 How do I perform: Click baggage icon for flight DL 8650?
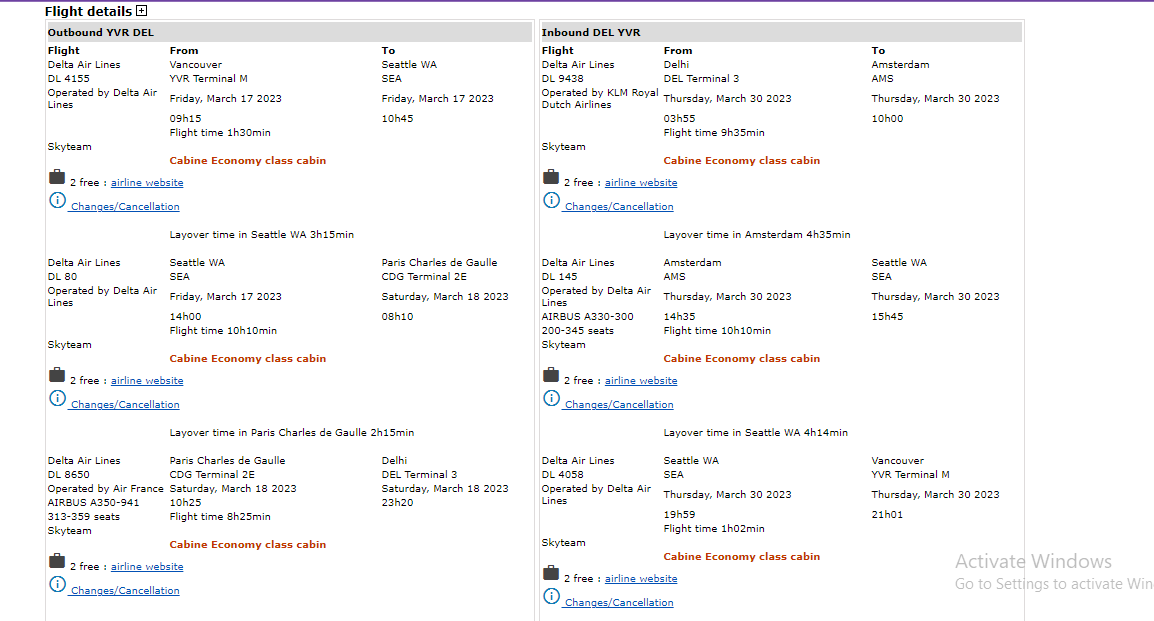tap(57, 561)
